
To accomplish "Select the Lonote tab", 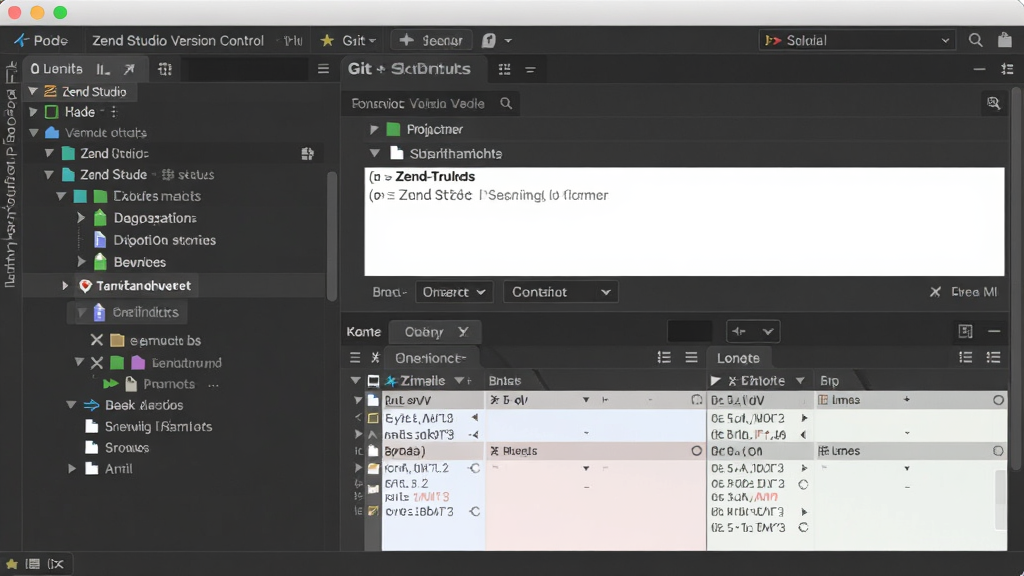I will pos(738,358).
